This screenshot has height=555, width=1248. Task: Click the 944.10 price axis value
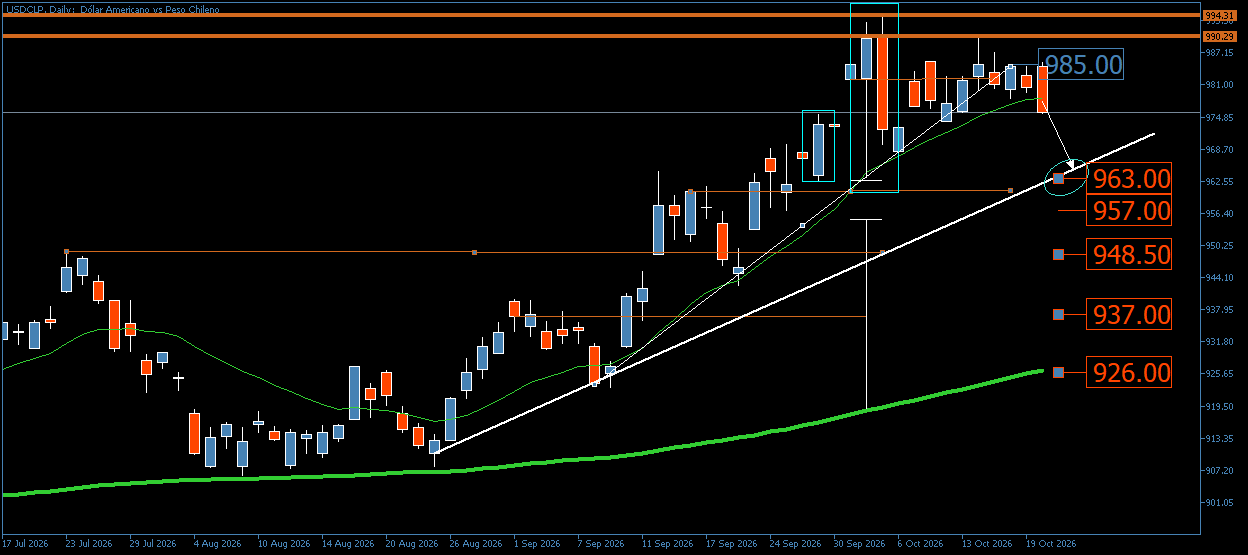tap(1219, 277)
